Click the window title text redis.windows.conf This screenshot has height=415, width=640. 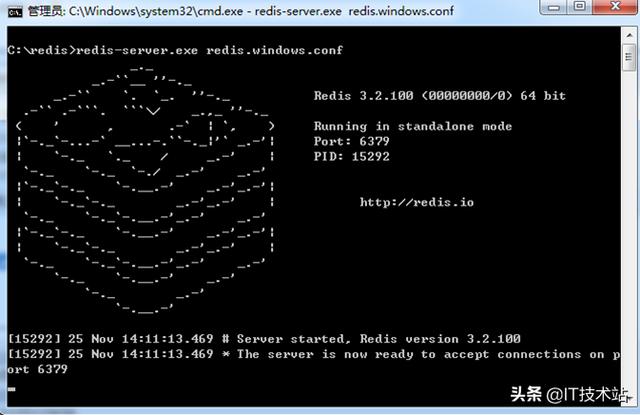[x=401, y=11]
